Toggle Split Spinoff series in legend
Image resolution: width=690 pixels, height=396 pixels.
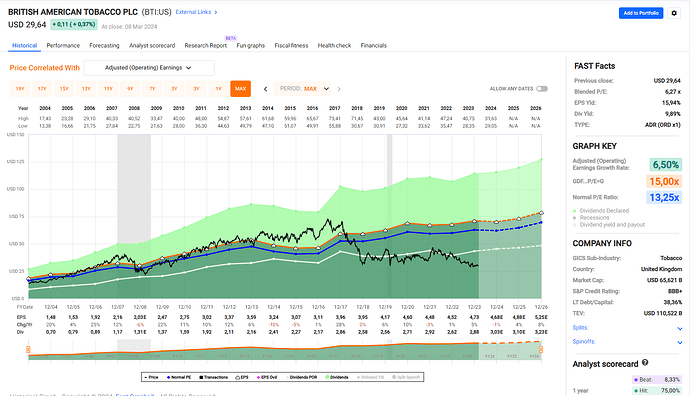(x=406, y=377)
